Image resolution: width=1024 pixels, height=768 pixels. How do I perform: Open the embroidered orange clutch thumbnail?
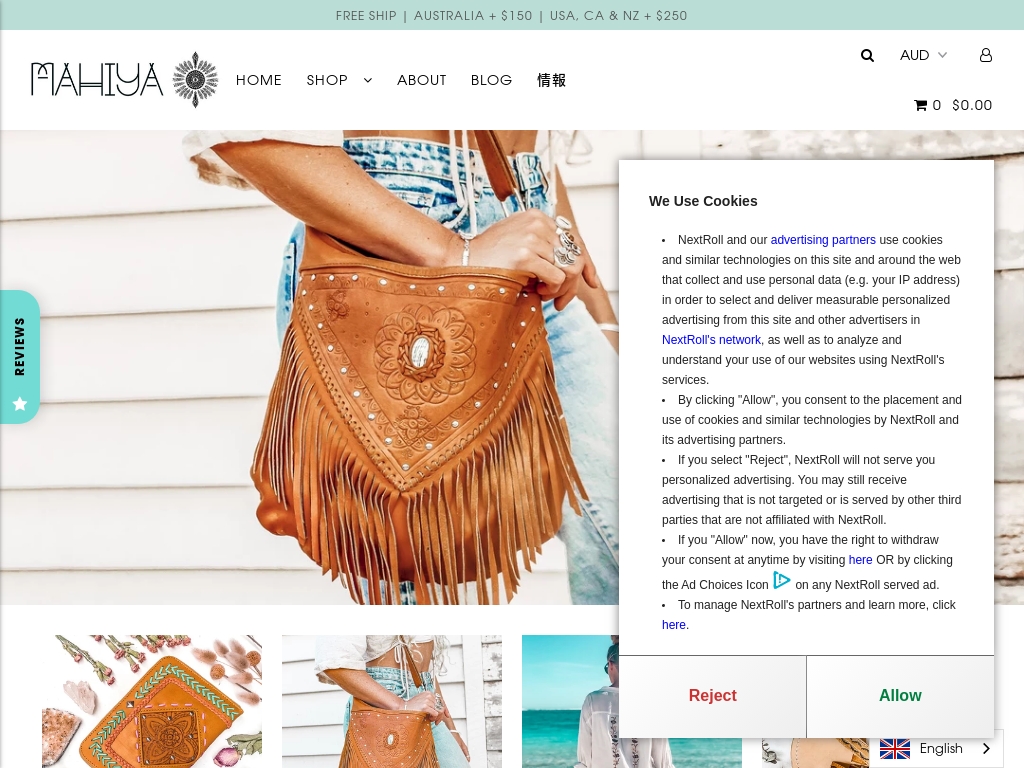point(152,701)
